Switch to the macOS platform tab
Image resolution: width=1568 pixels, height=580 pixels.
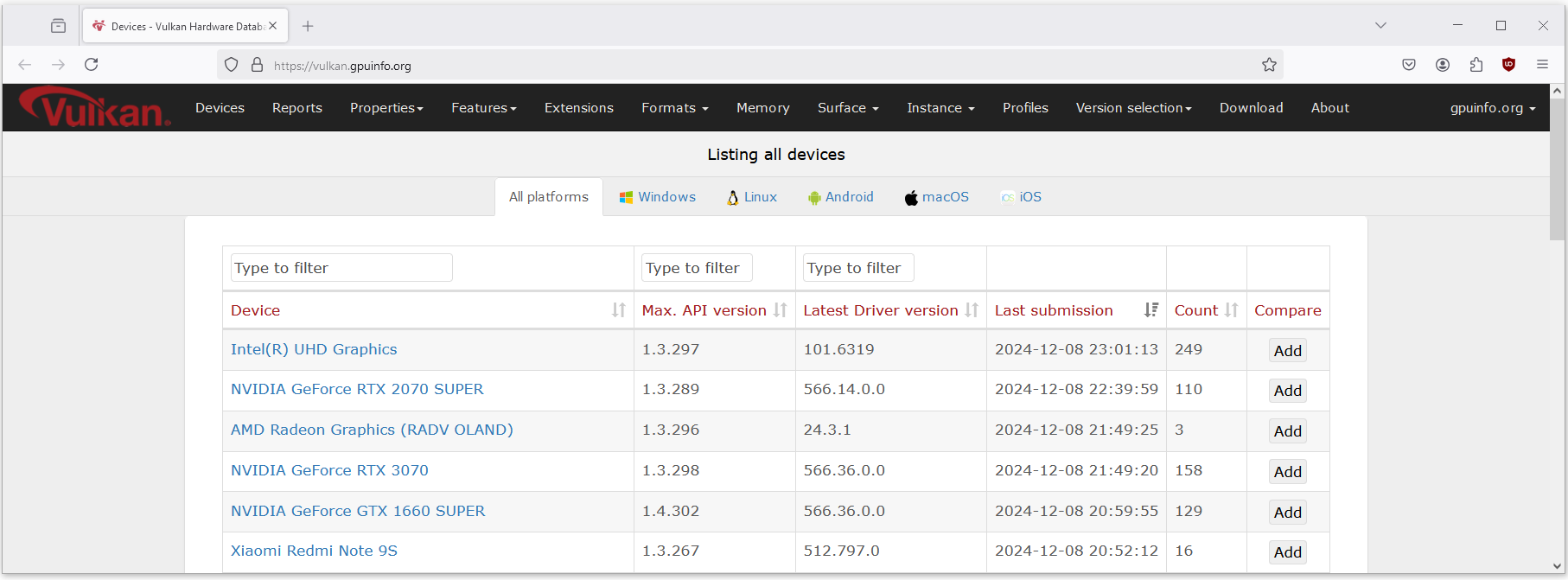(x=937, y=197)
